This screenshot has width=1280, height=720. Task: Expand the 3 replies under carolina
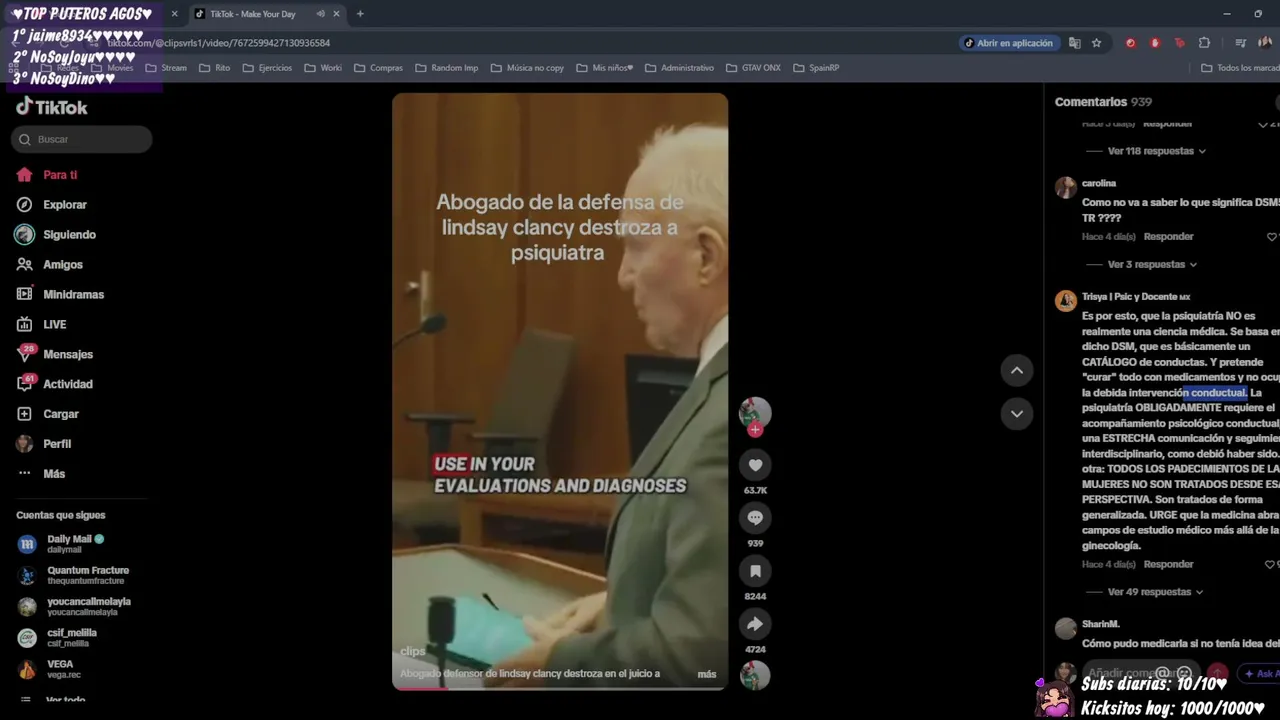pyautogui.click(x=1152, y=265)
